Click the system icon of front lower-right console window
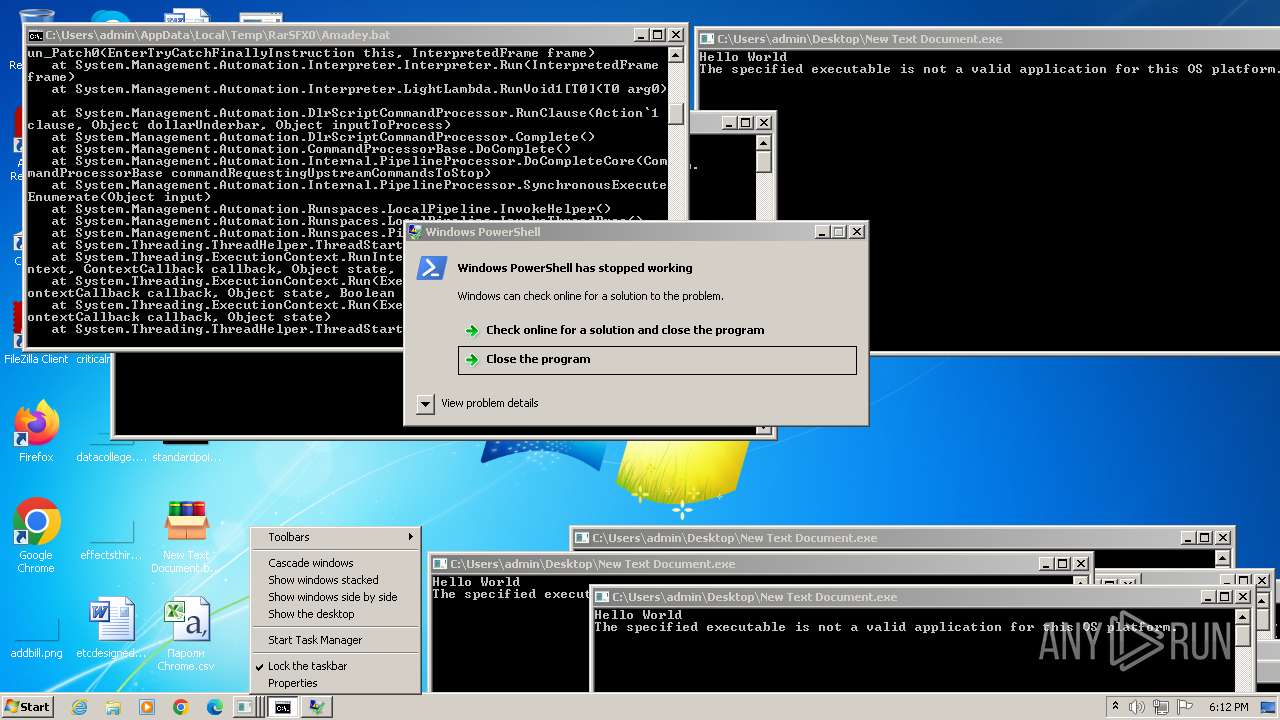 coord(602,597)
